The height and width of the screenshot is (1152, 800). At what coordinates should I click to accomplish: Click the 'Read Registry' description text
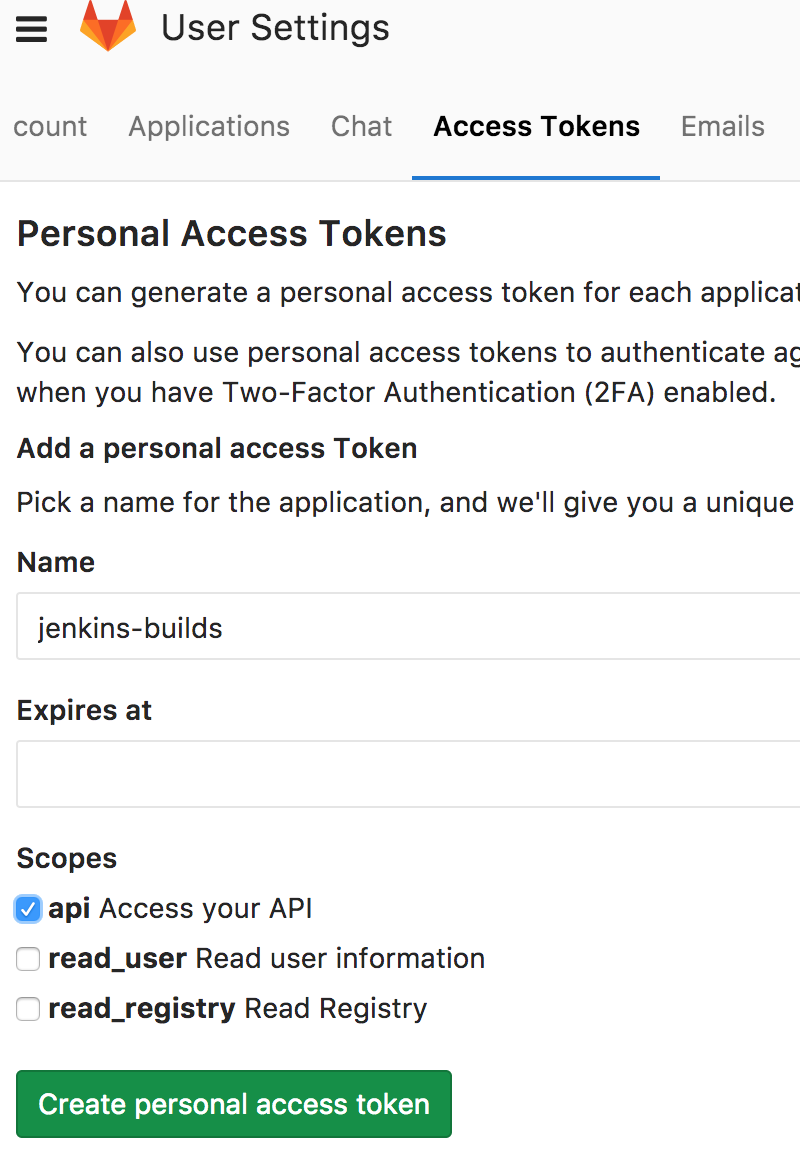(x=336, y=1009)
